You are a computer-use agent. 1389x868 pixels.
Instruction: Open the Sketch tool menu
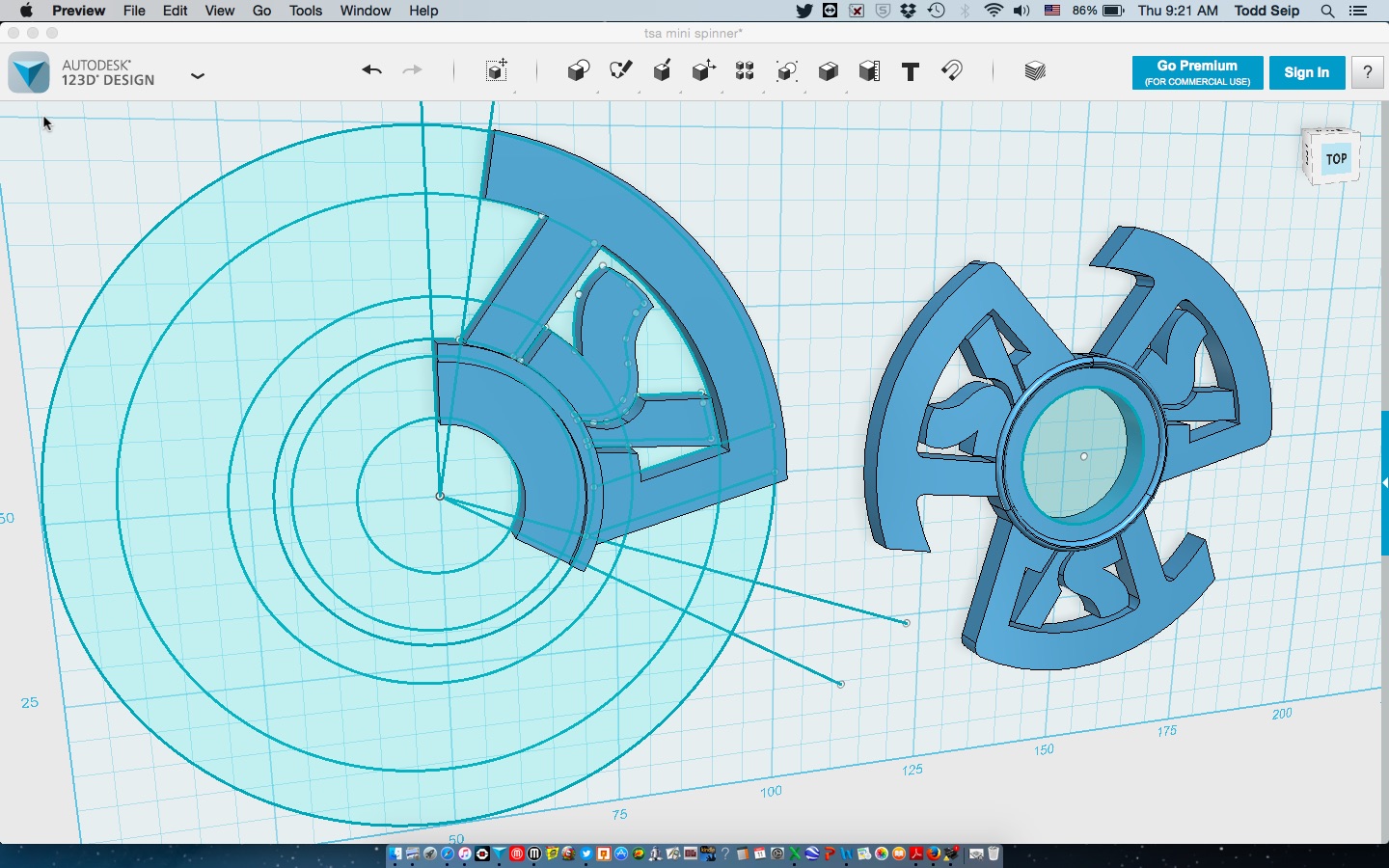[x=620, y=70]
